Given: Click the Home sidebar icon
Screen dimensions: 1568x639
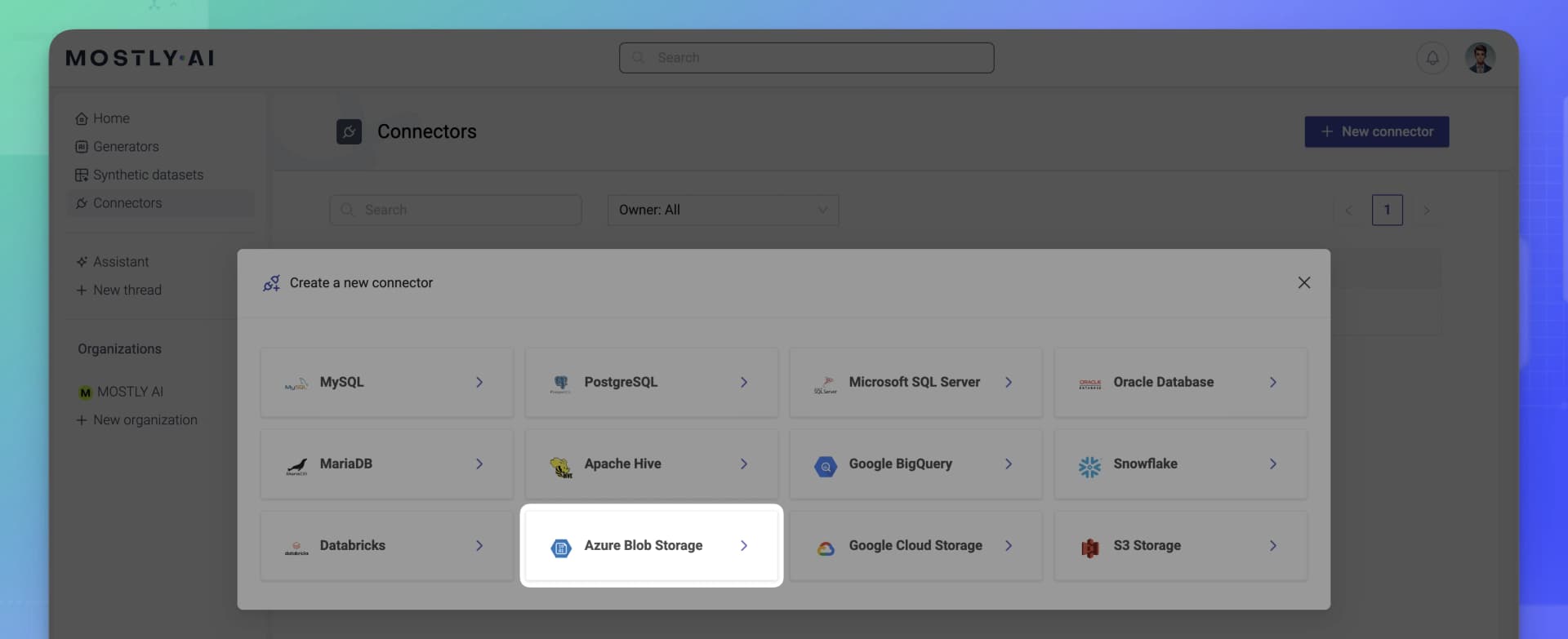Looking at the screenshot, I should point(82,119).
